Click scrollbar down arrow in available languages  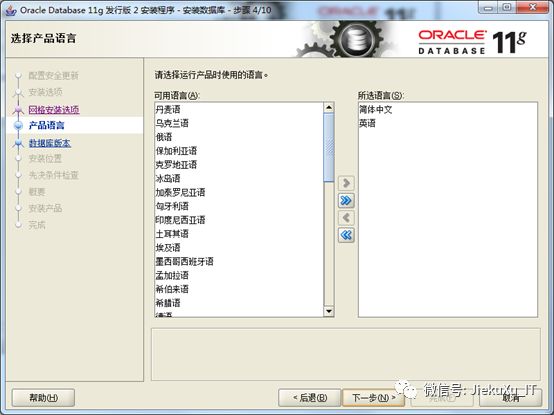click(x=329, y=311)
